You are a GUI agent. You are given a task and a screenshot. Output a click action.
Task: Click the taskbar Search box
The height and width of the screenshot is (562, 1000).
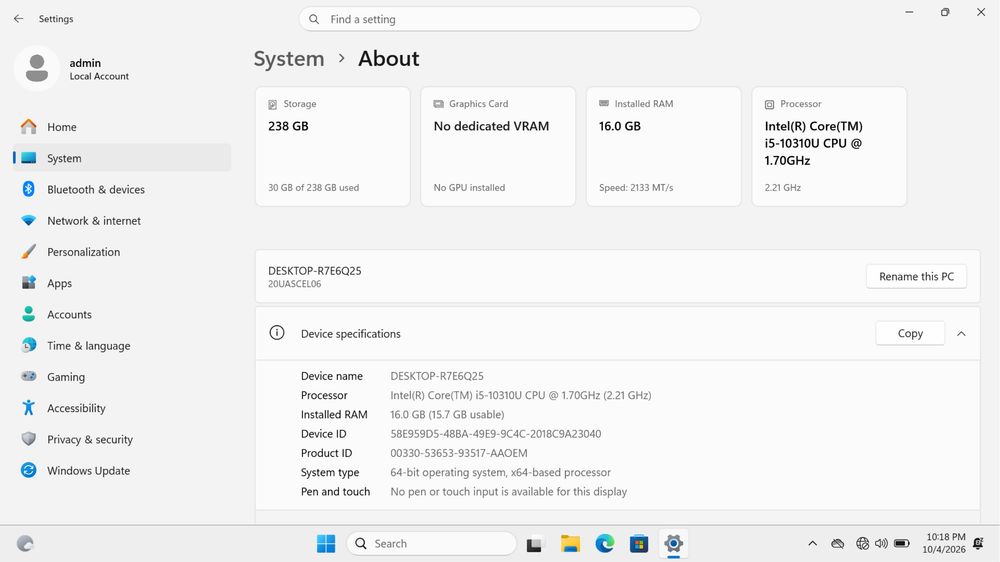point(431,544)
